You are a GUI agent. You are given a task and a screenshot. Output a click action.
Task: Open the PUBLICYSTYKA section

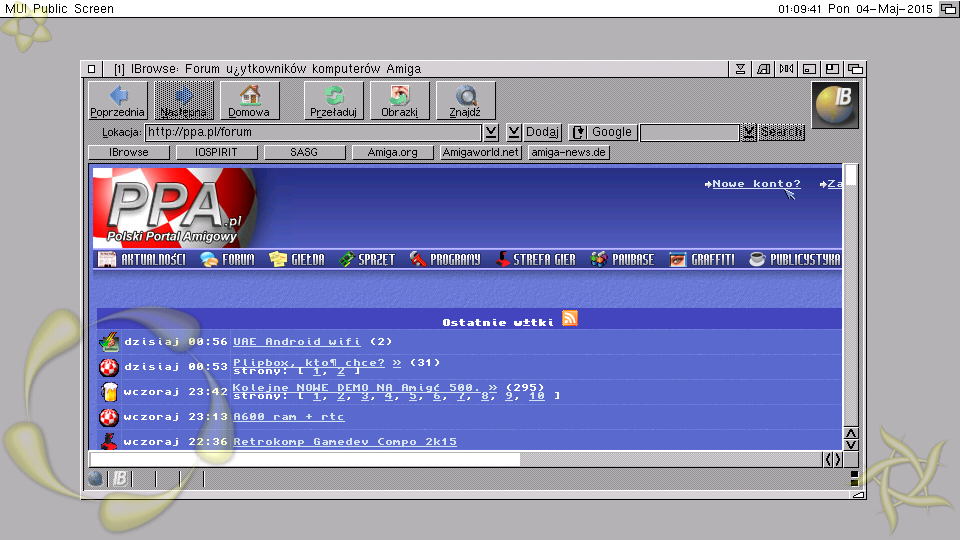click(795, 260)
